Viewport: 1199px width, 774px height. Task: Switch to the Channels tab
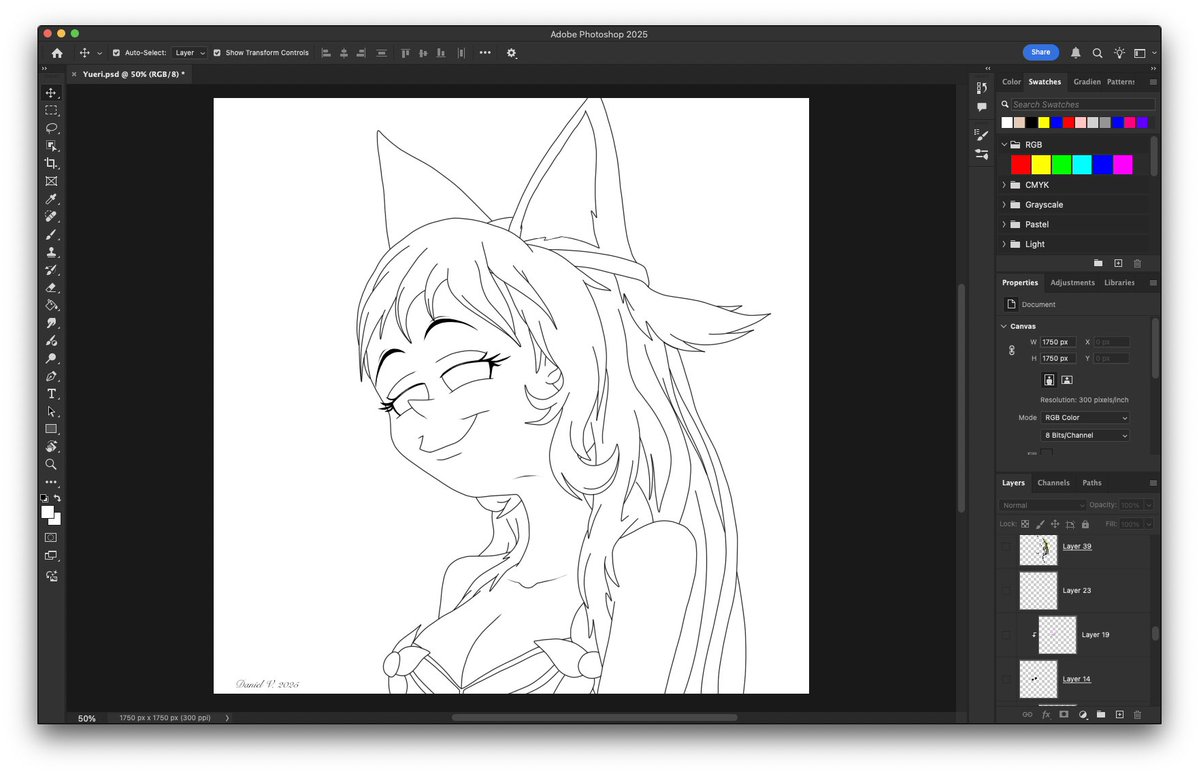(x=1053, y=483)
